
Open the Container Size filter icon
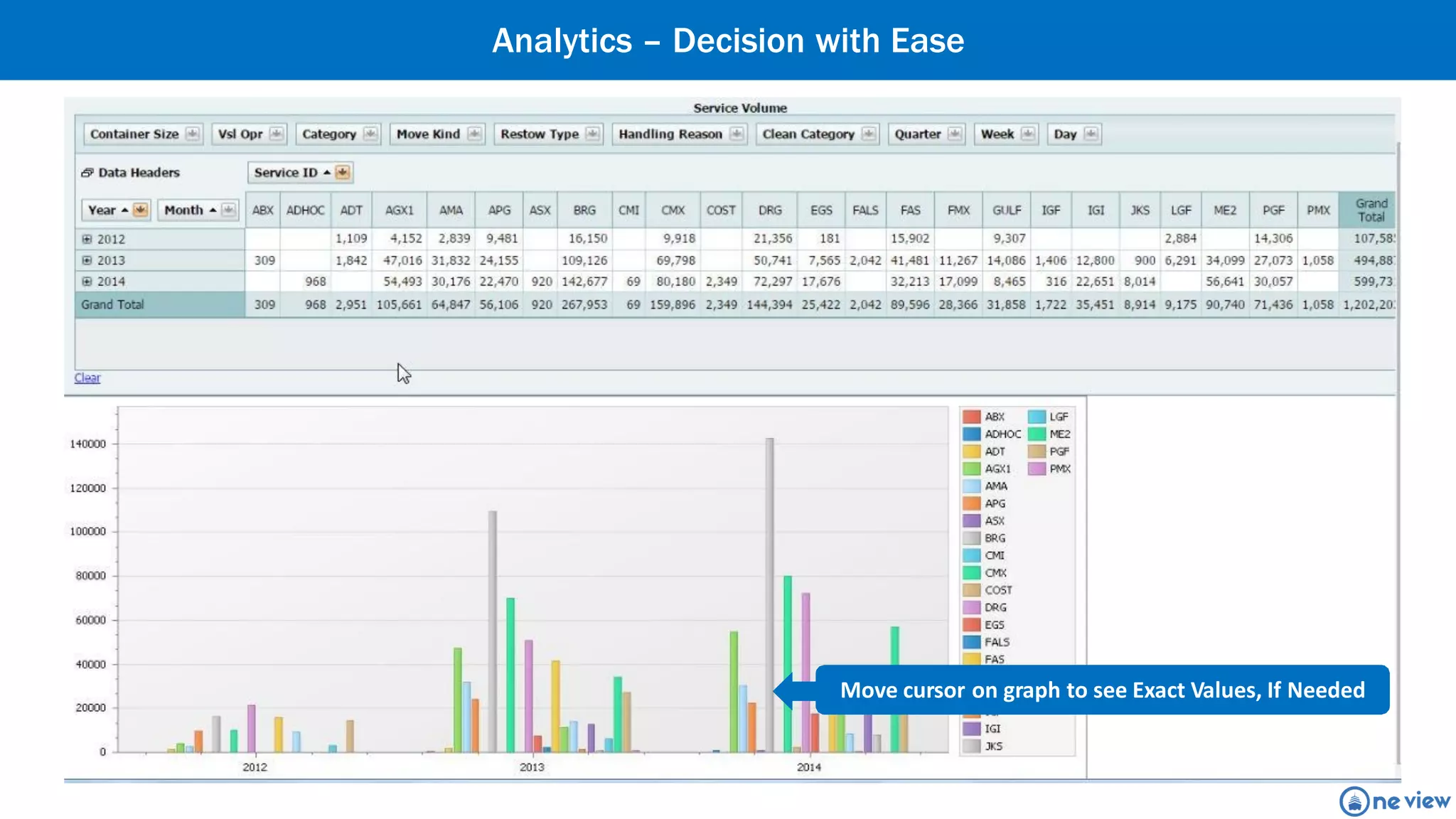[x=192, y=134]
